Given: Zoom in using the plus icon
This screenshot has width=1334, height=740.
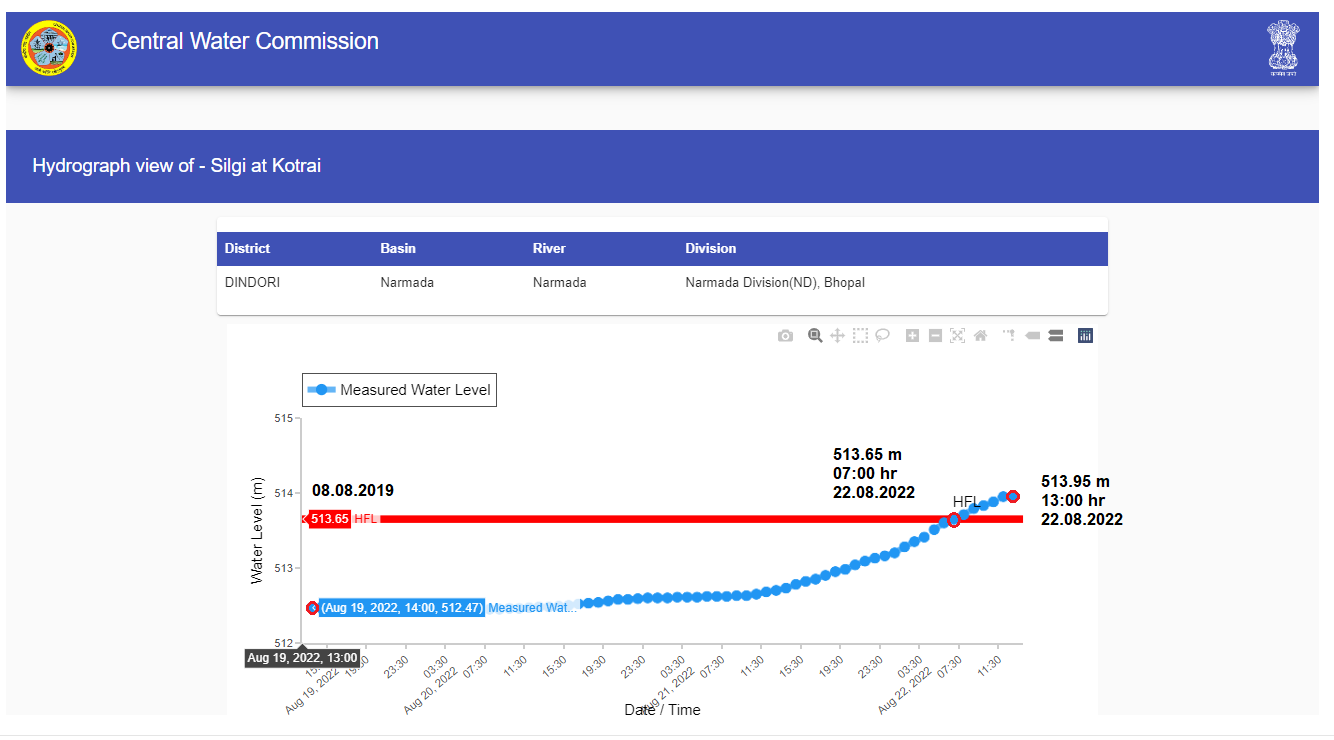Looking at the screenshot, I should click(912, 336).
